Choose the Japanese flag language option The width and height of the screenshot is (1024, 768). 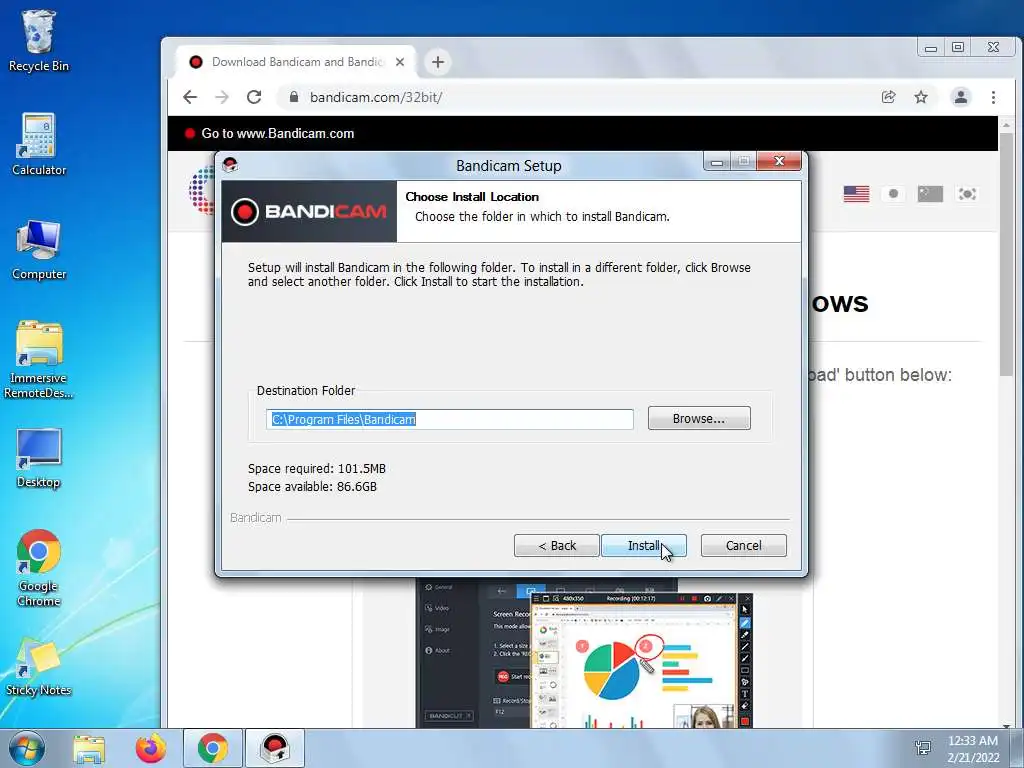click(893, 194)
